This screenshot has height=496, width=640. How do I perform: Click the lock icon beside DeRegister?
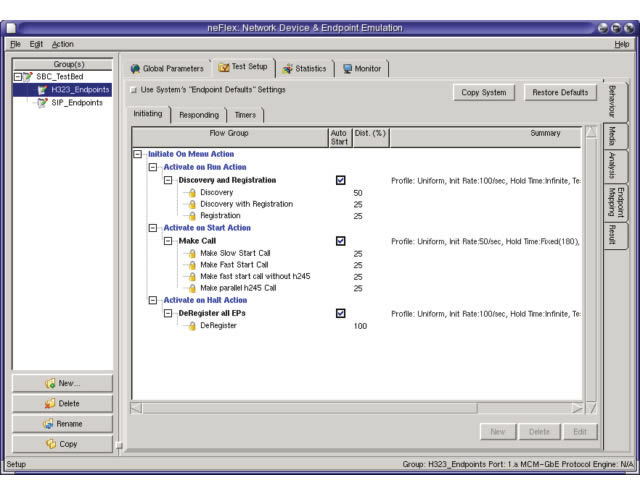[192, 326]
